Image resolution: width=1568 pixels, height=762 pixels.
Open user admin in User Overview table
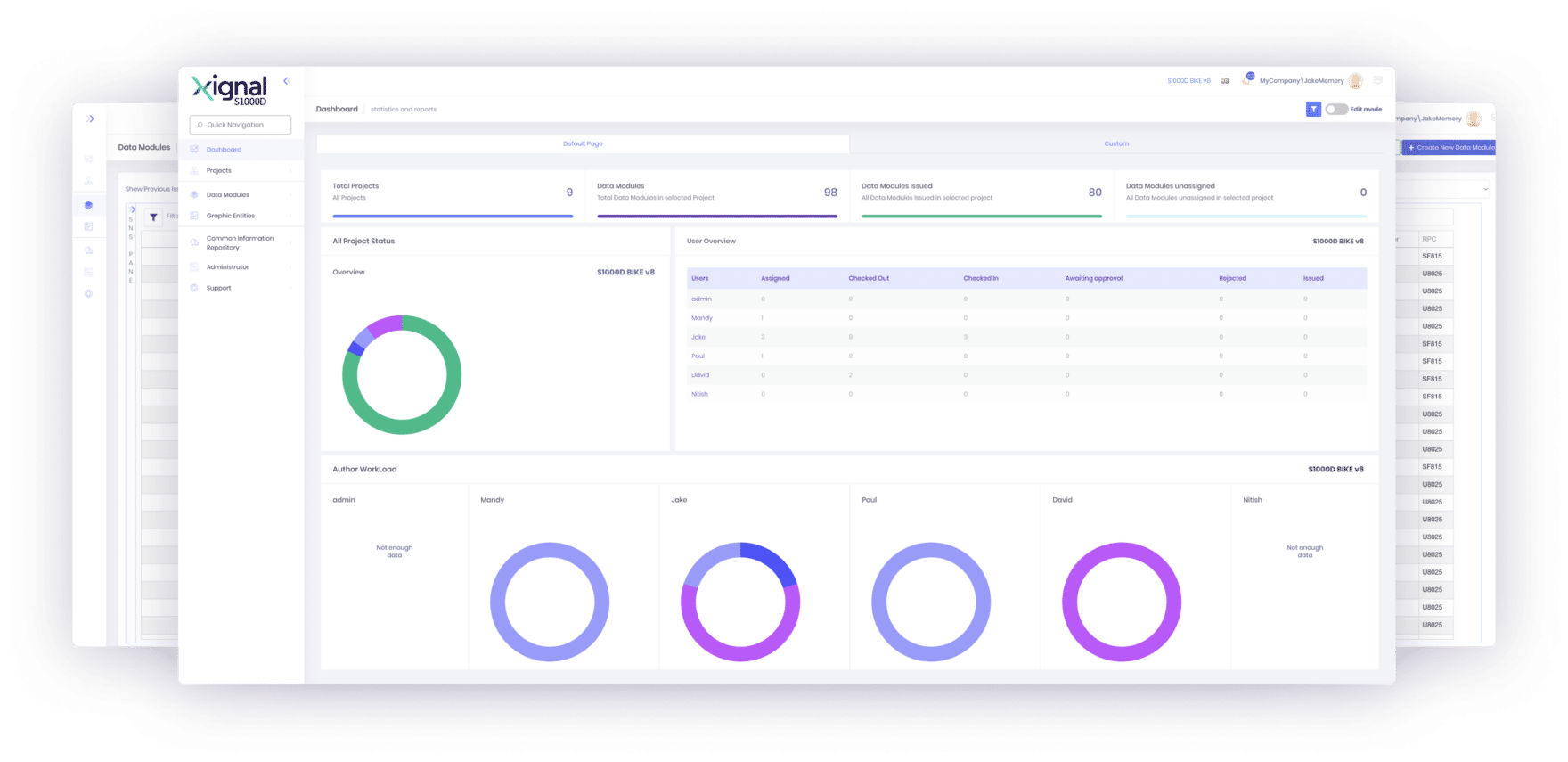701,299
